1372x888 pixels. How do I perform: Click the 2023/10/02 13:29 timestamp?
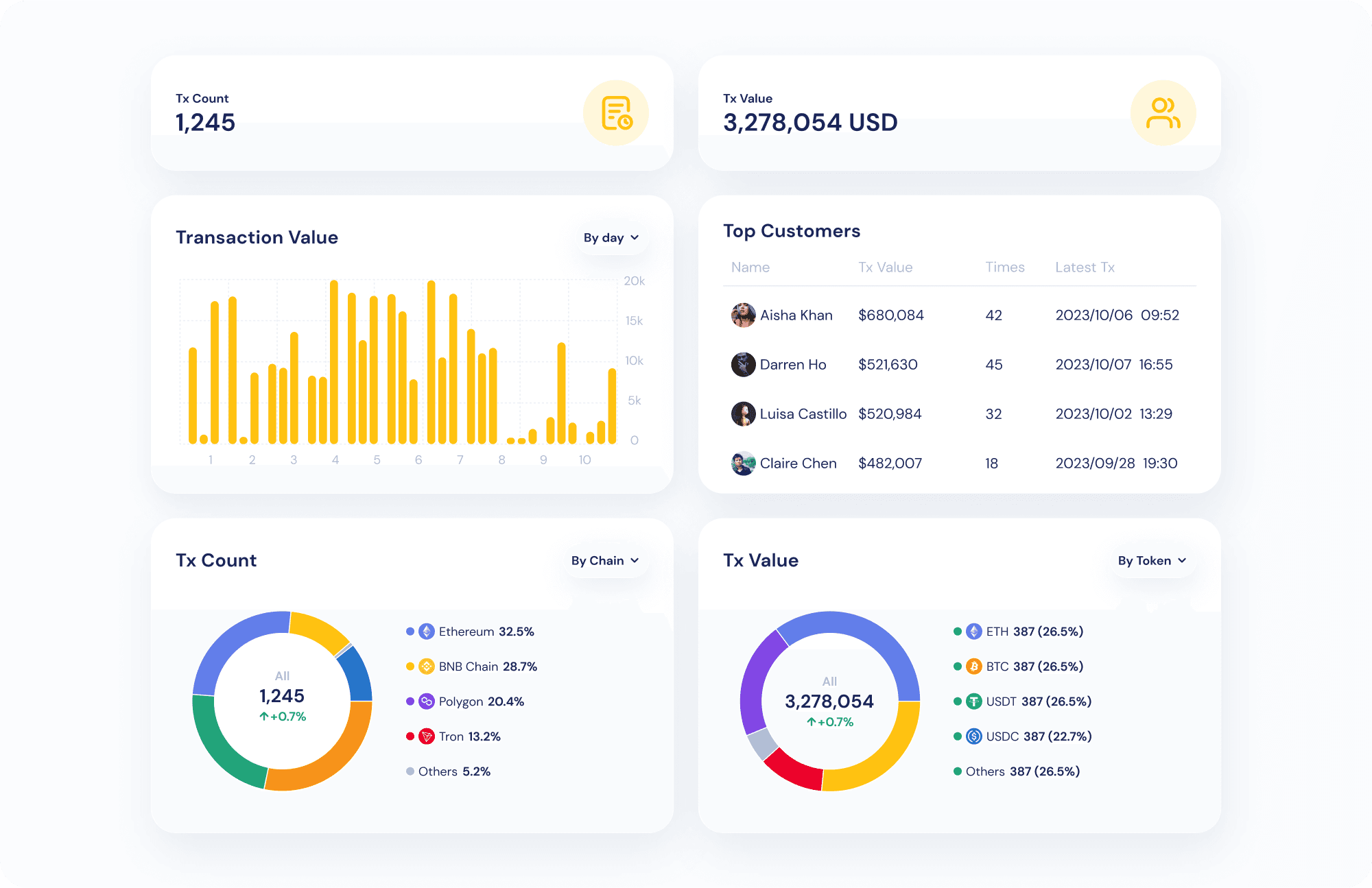coord(1114,414)
